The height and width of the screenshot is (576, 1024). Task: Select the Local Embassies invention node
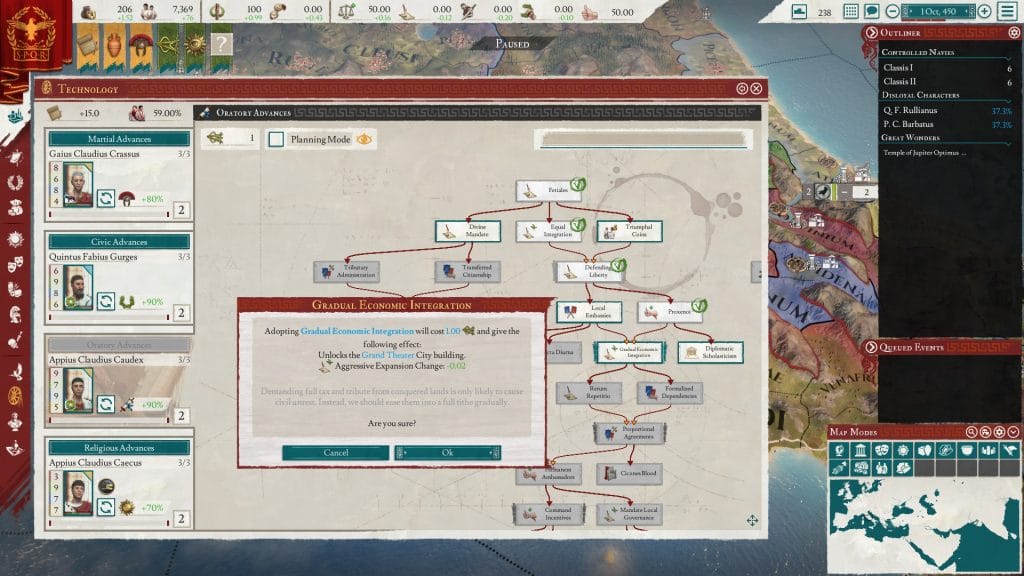click(588, 312)
